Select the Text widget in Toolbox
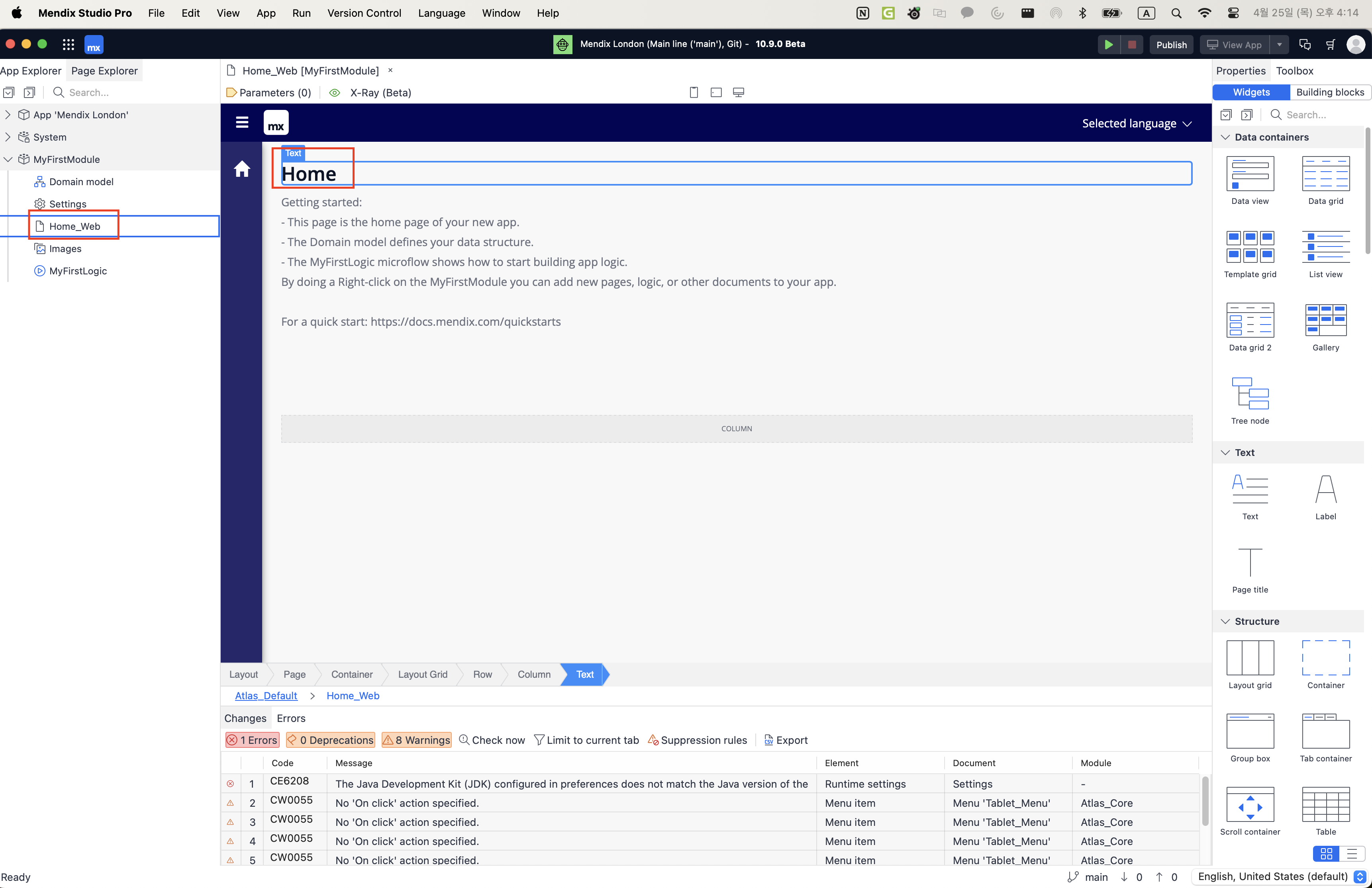This screenshot has width=1372, height=888. pos(1250,496)
